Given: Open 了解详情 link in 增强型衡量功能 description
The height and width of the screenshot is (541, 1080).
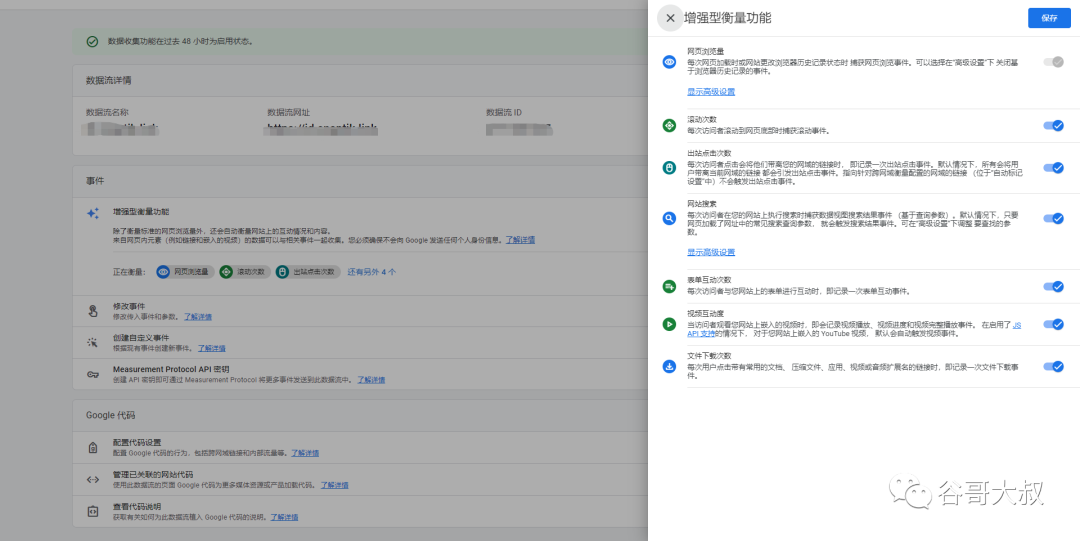Looking at the screenshot, I should tap(521, 240).
